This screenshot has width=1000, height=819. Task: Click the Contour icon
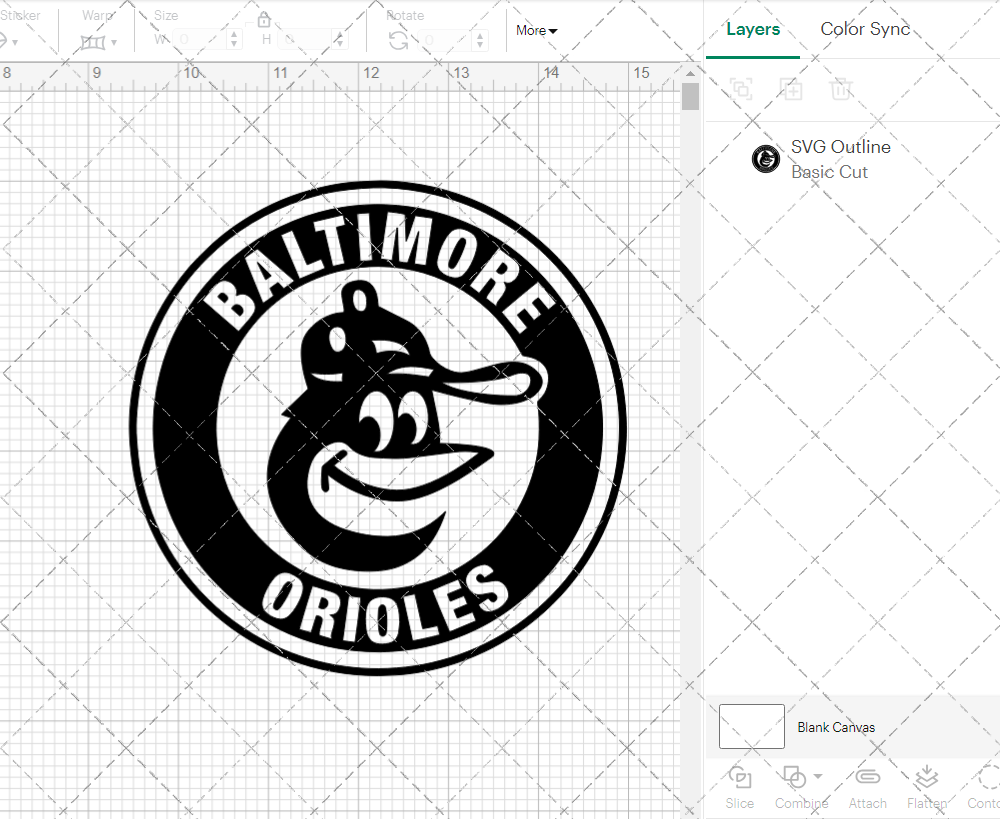(x=988, y=777)
